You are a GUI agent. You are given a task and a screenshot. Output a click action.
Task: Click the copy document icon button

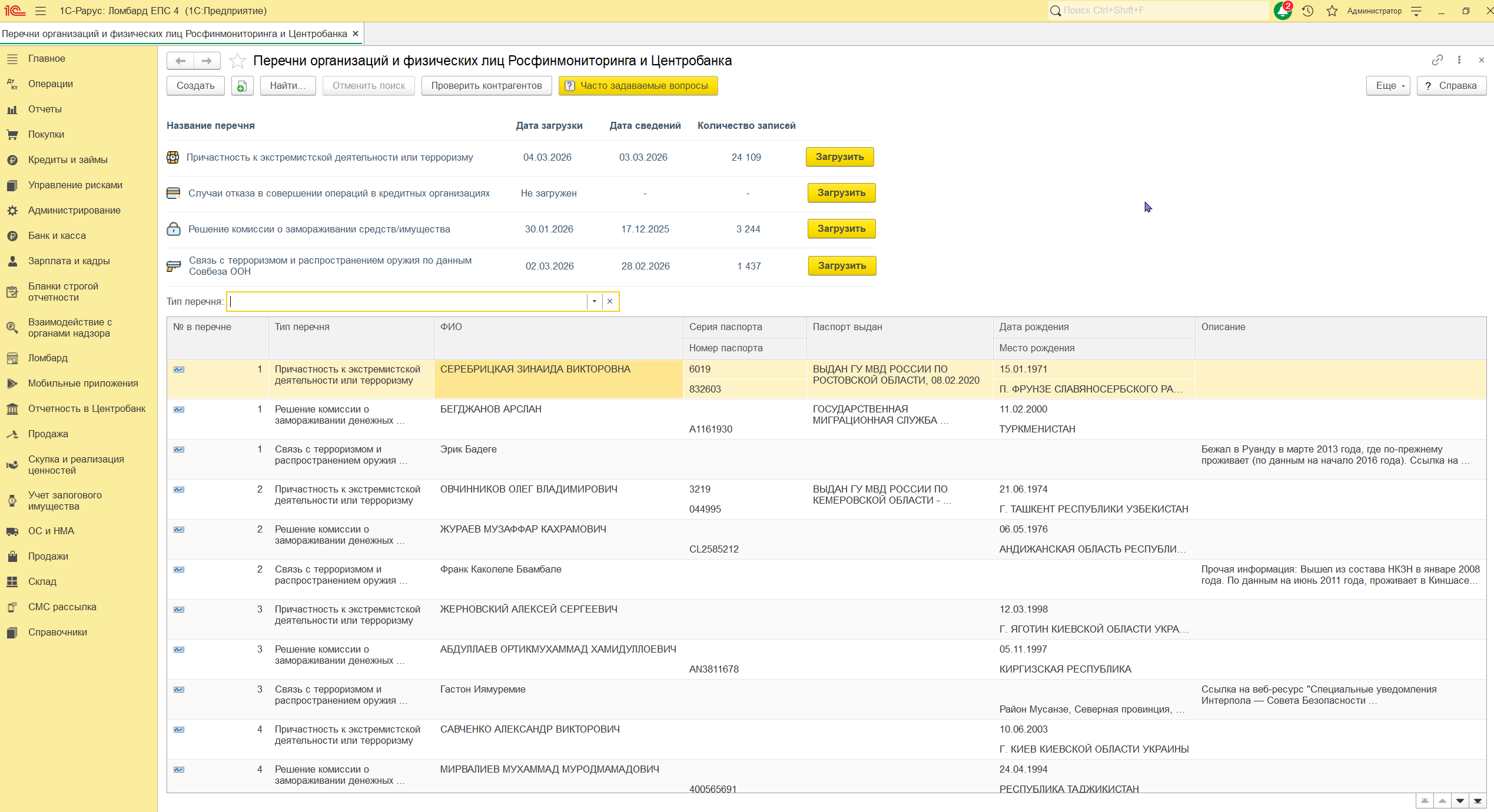(x=242, y=86)
